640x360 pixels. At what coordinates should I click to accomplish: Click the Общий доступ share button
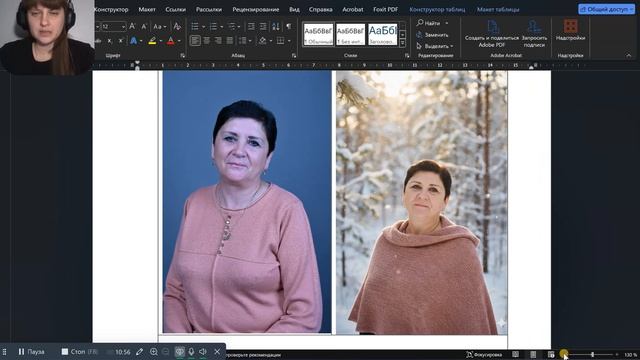click(606, 9)
